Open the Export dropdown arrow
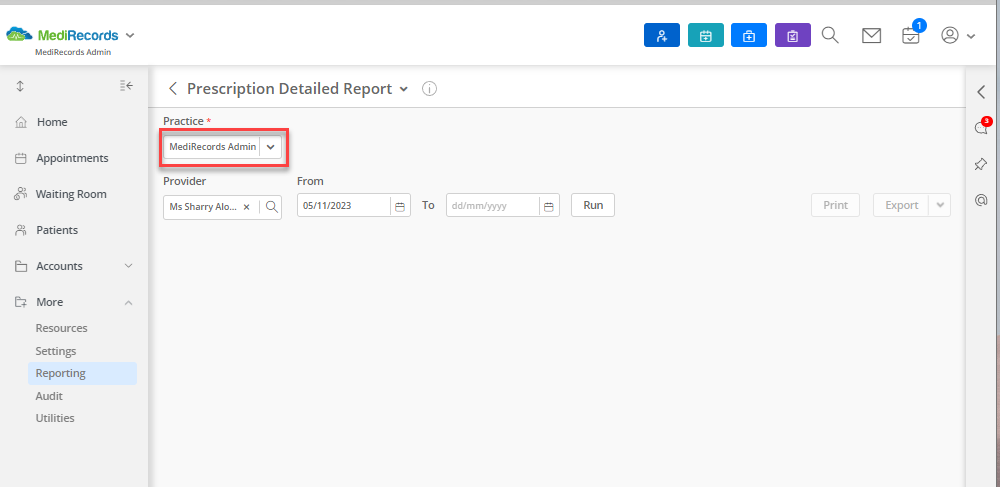This screenshot has height=487, width=1000. click(939, 205)
